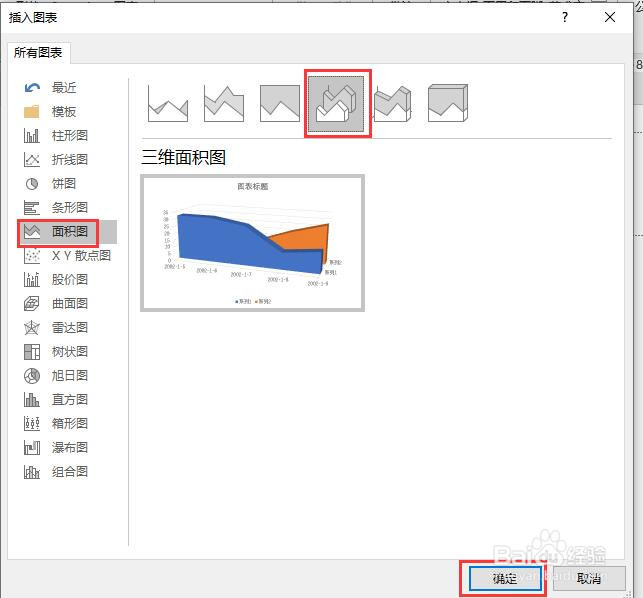Choose the 瀑布图 waterfall icon
The width and height of the screenshot is (643, 598).
click(x=32, y=447)
